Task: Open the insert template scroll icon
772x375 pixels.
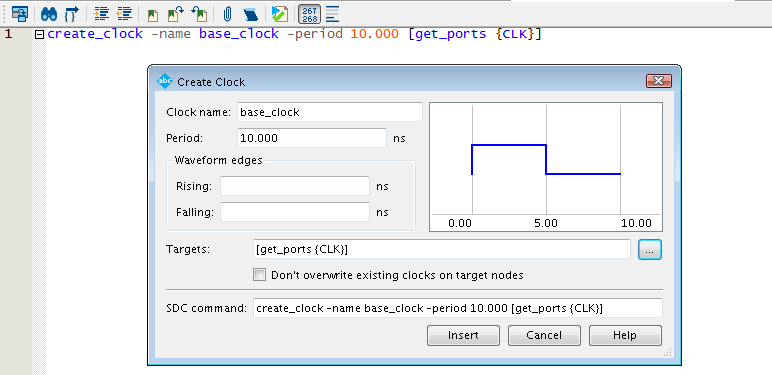Action: [x=251, y=15]
